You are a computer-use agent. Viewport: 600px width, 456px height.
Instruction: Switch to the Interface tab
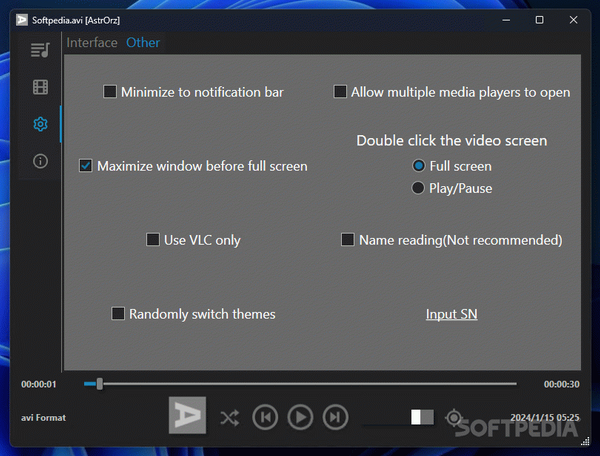click(x=92, y=42)
